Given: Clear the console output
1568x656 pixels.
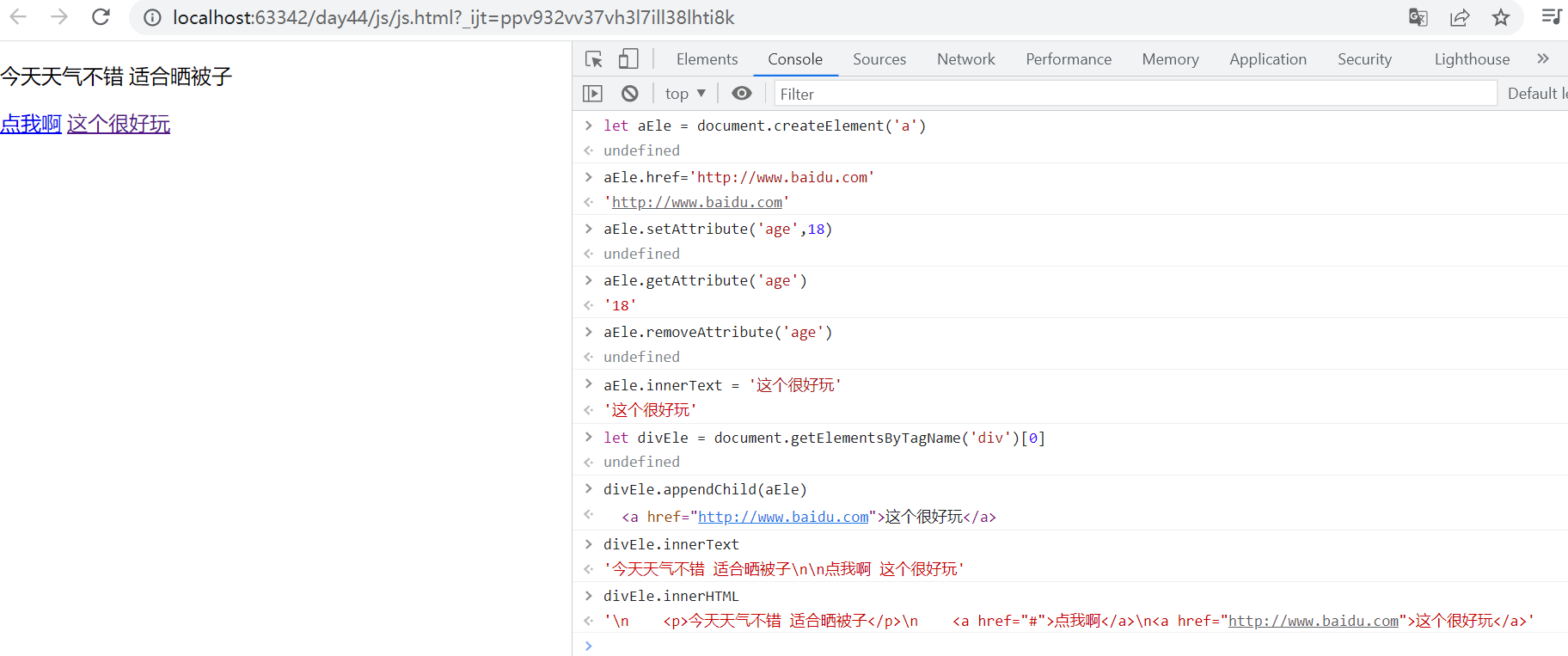Looking at the screenshot, I should [x=630, y=94].
